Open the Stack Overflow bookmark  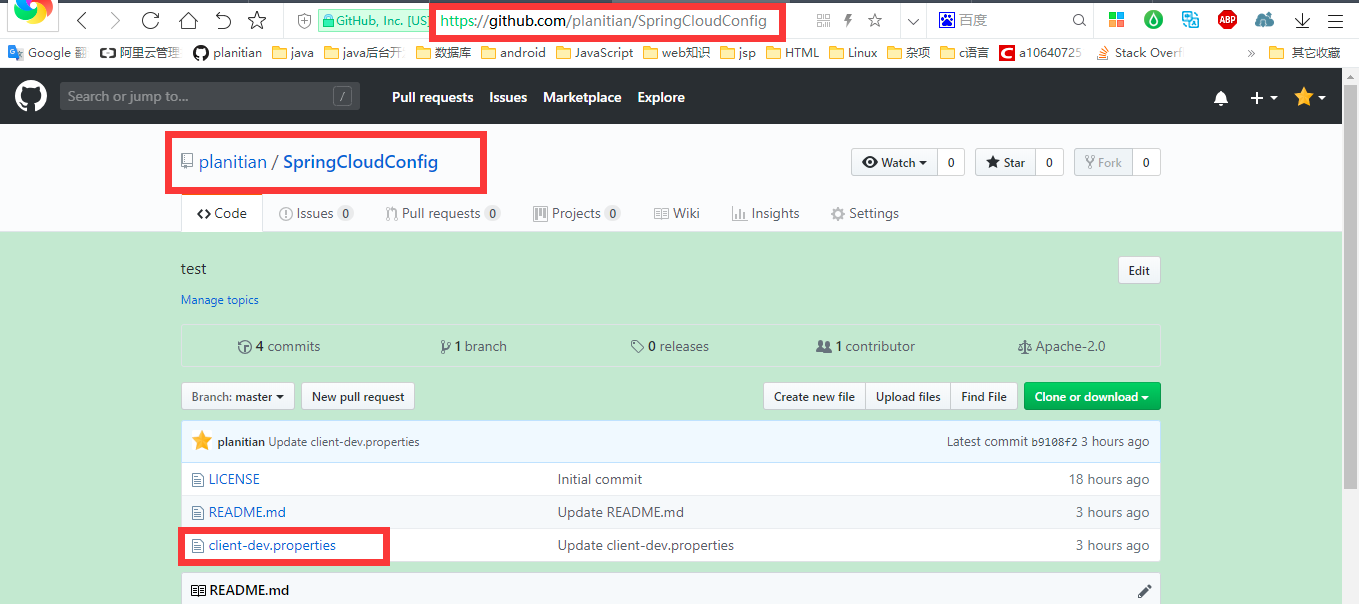1139,52
